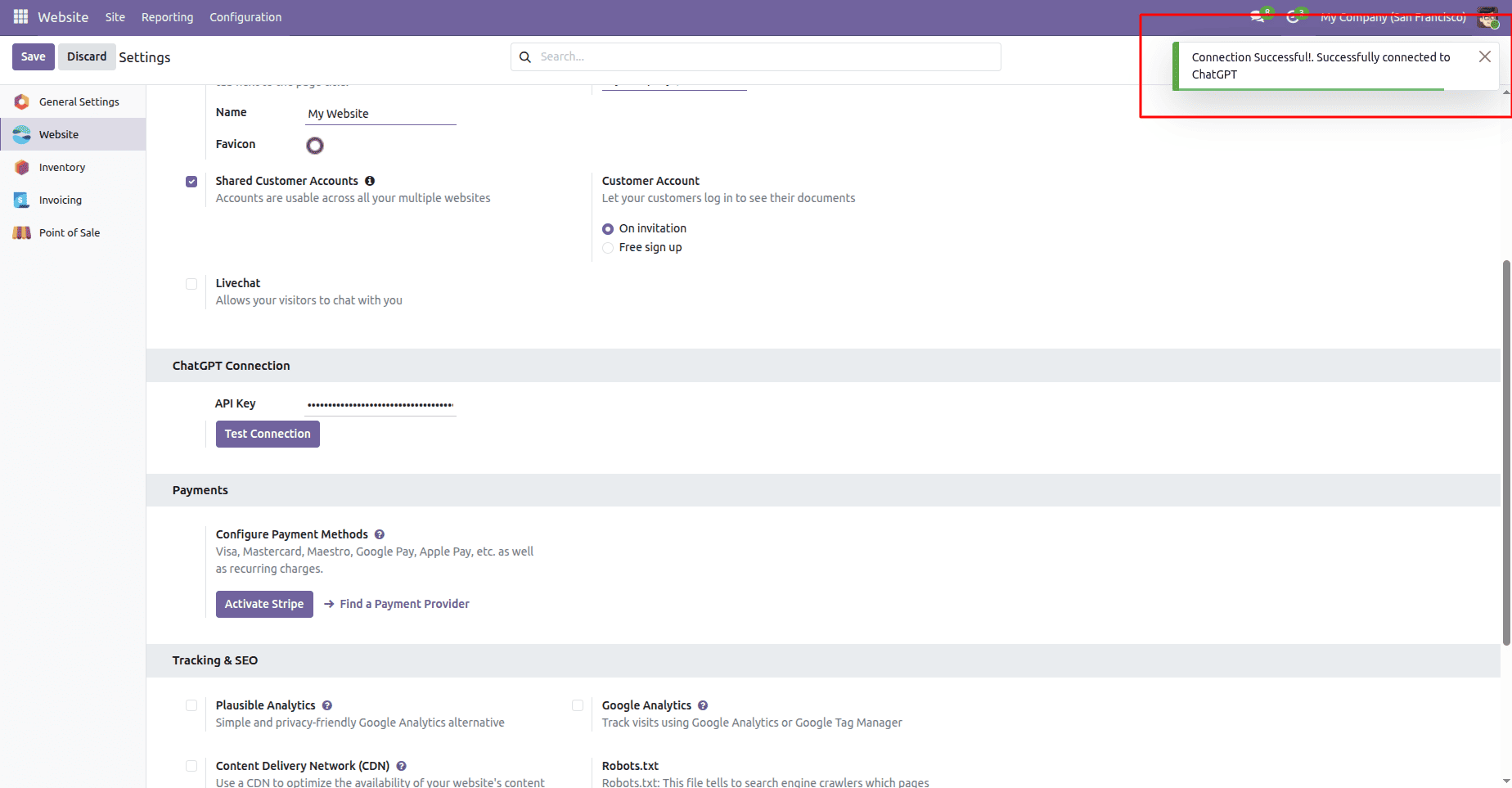The width and height of the screenshot is (1512, 788).
Task: Dismiss the Connection Successful notification
Action: click(x=1485, y=56)
